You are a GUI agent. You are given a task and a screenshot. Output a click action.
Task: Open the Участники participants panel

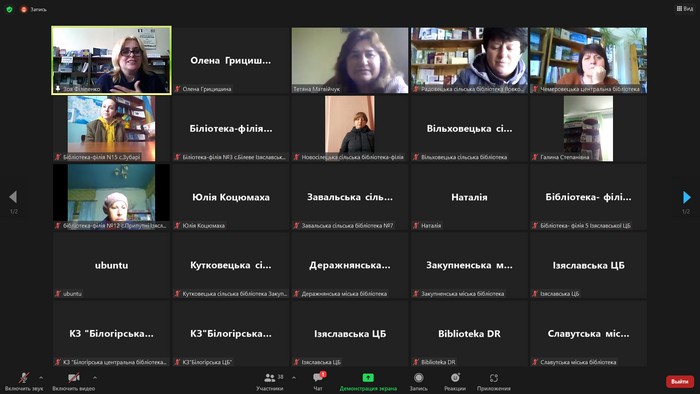pos(270,382)
